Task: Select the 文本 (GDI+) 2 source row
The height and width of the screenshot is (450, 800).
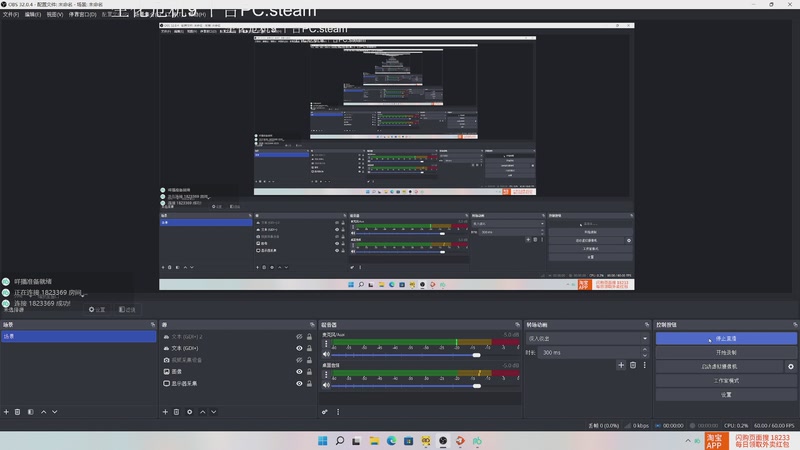Action: 238,337
